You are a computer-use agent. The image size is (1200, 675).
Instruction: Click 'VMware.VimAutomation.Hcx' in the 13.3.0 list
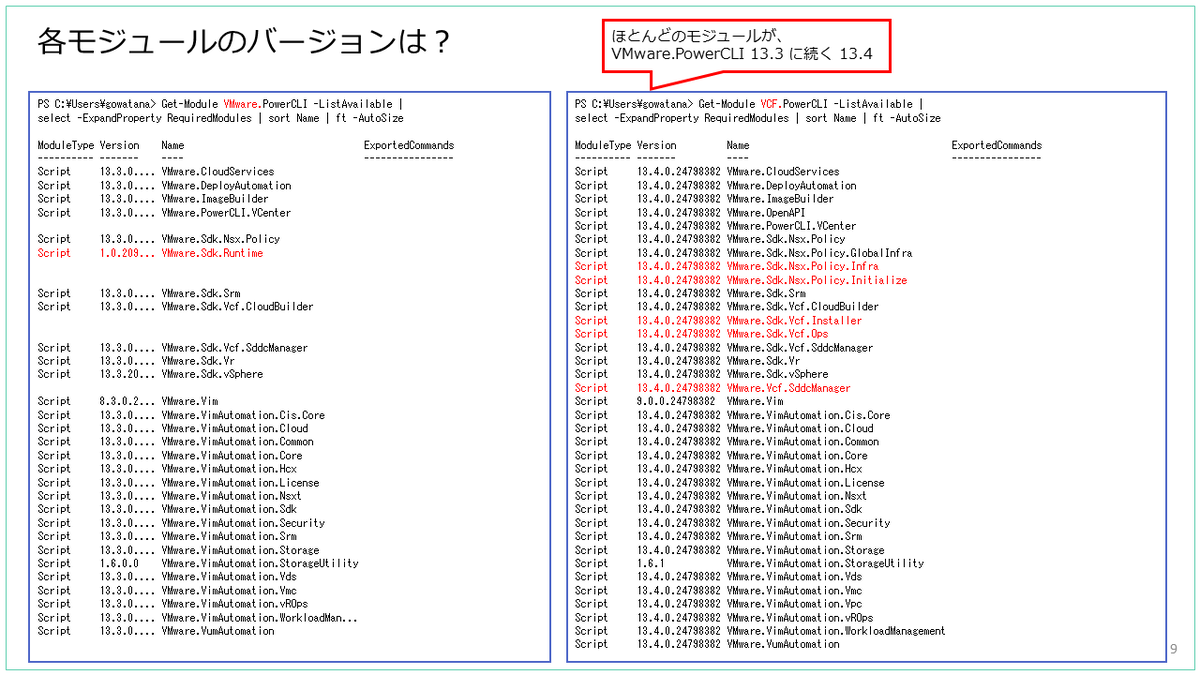tap(227, 469)
